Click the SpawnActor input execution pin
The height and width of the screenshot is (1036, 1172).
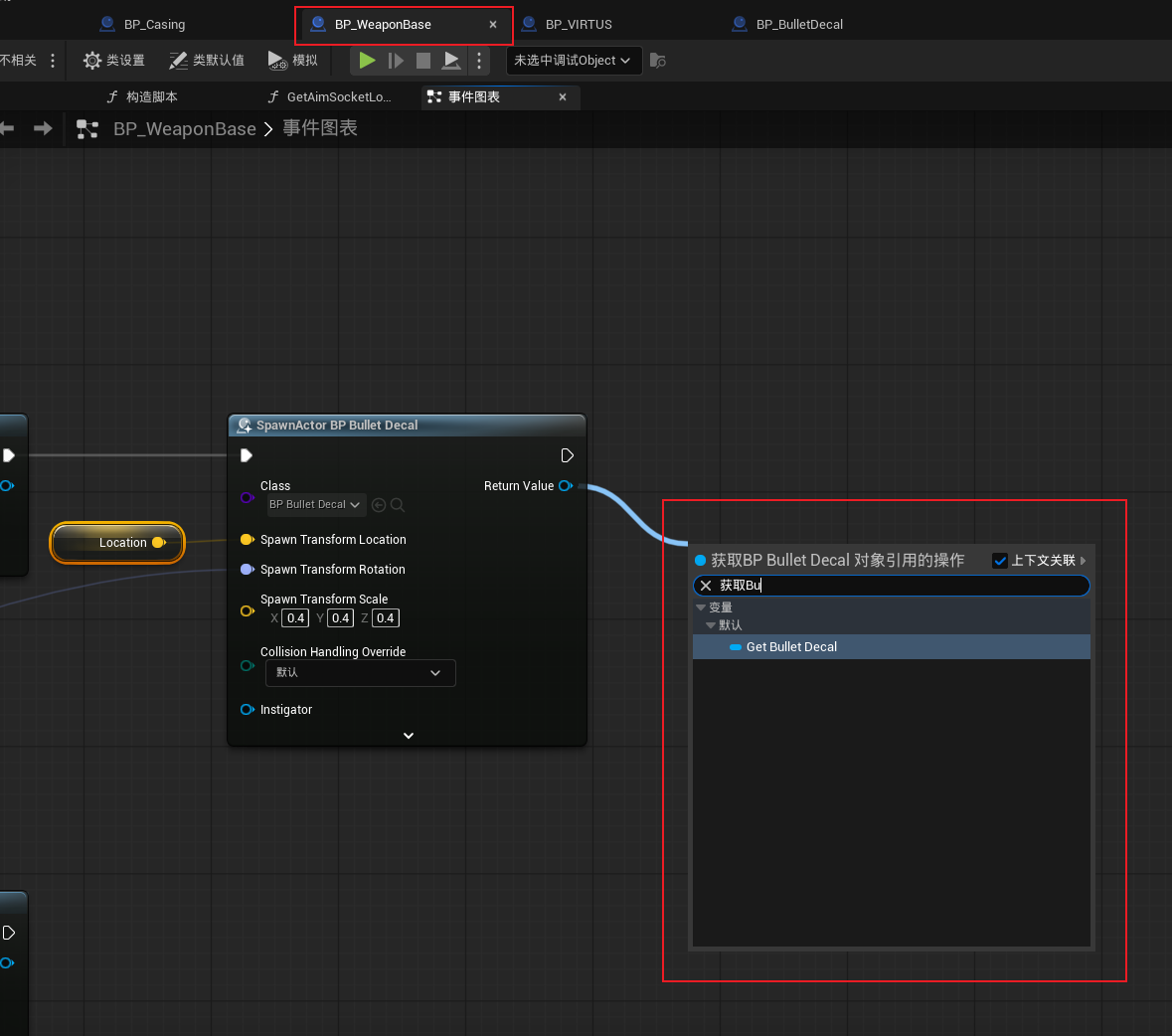coord(246,455)
